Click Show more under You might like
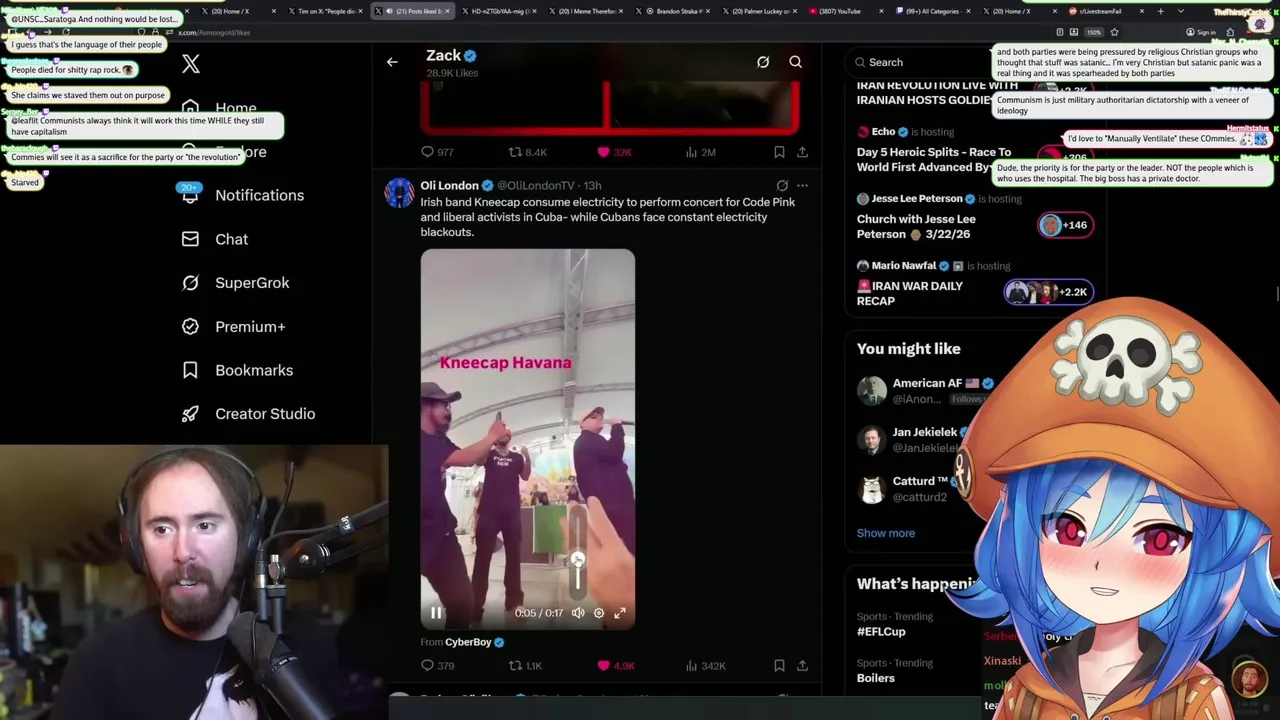This screenshot has width=1280, height=720. (885, 533)
